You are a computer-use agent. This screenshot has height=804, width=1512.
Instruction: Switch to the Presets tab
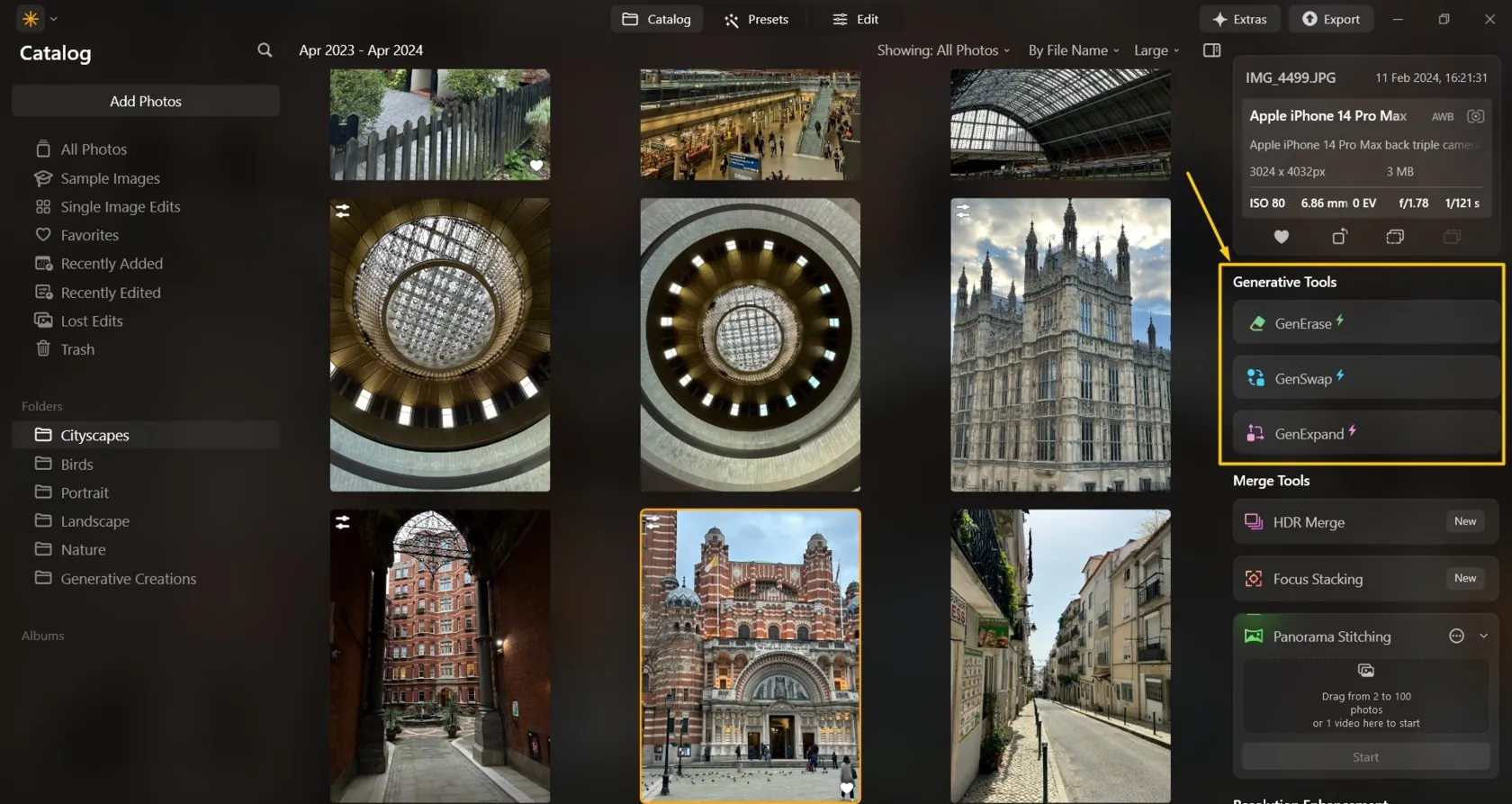757,19
